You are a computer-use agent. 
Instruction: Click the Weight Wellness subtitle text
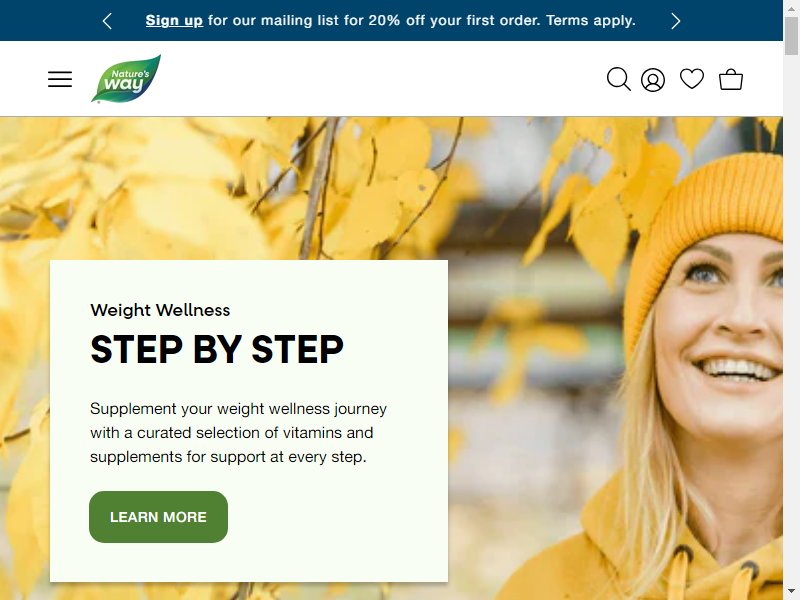pos(160,310)
